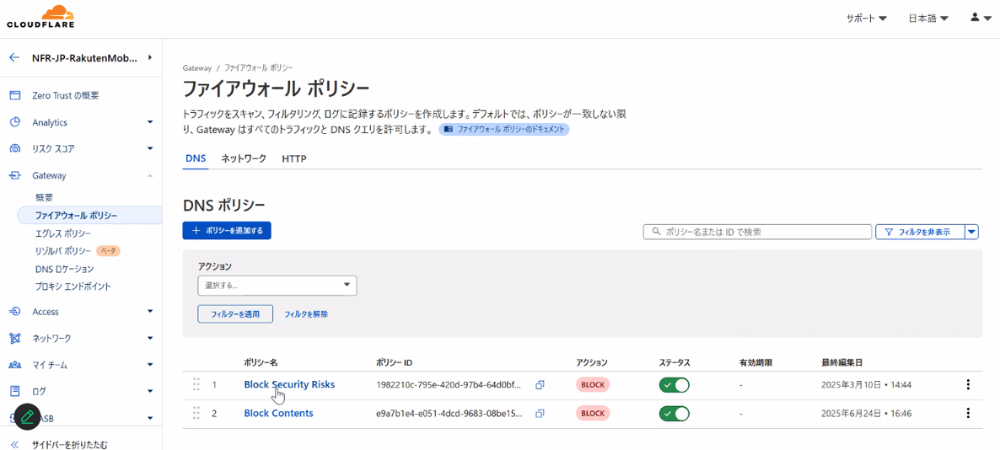Open the 日本語 language dropdown

tap(928, 18)
